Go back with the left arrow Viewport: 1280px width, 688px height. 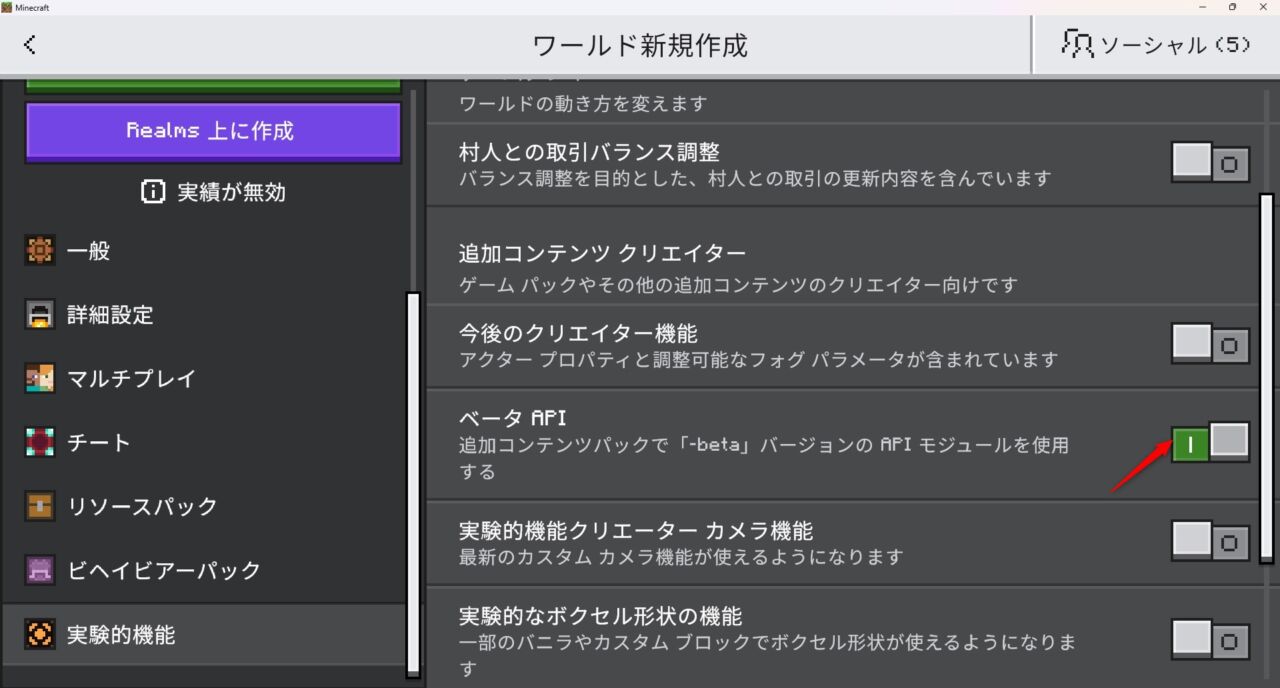(30, 45)
